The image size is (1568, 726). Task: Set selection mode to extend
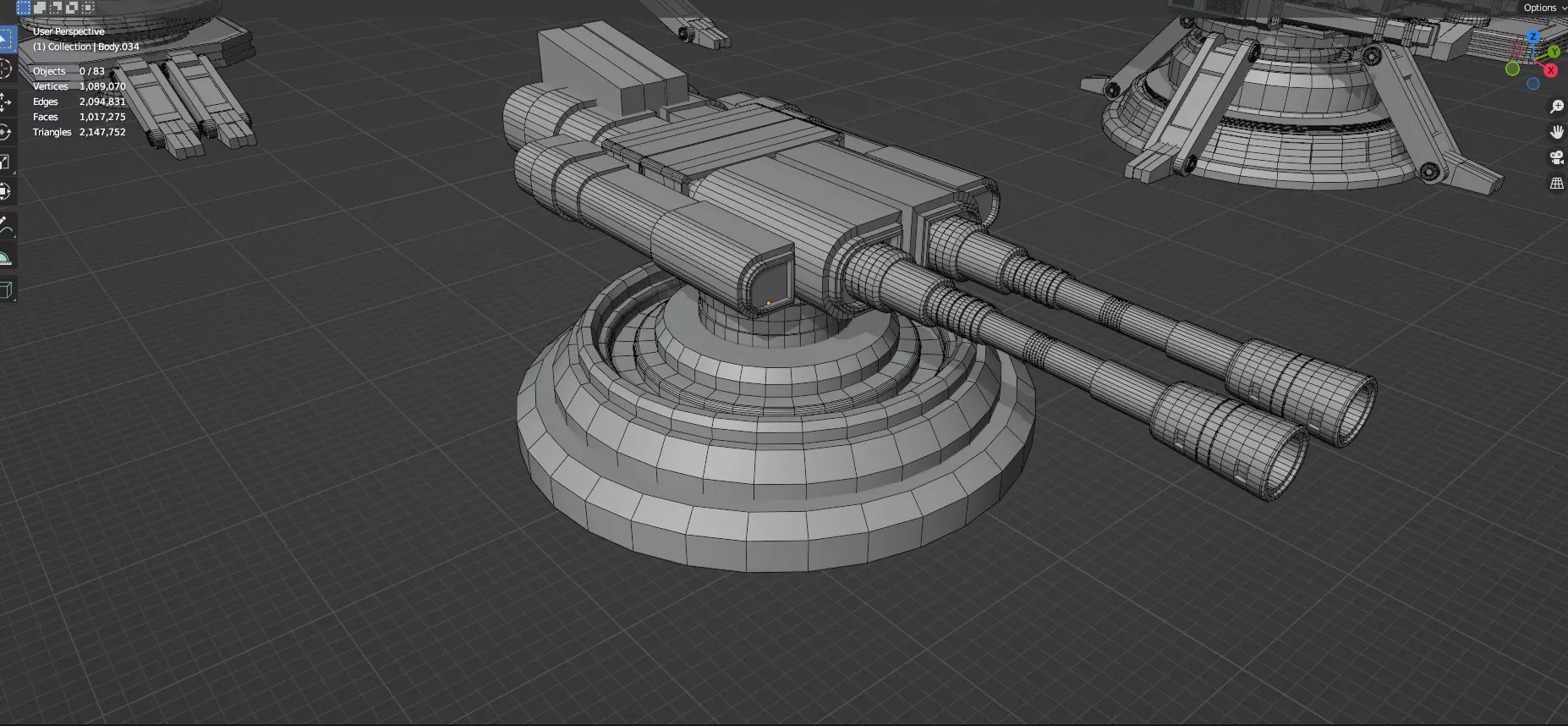tap(40, 8)
